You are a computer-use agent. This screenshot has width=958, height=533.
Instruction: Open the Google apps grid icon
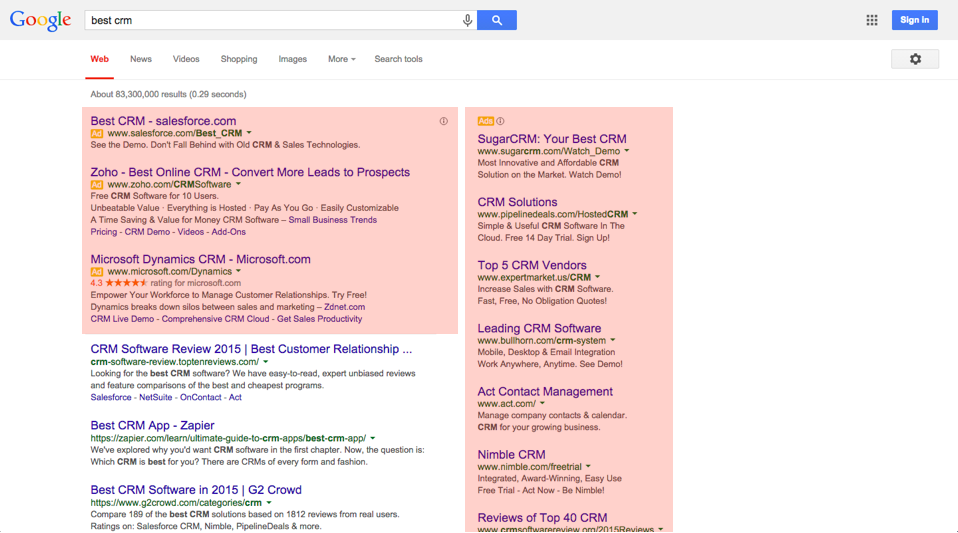pos(872,20)
